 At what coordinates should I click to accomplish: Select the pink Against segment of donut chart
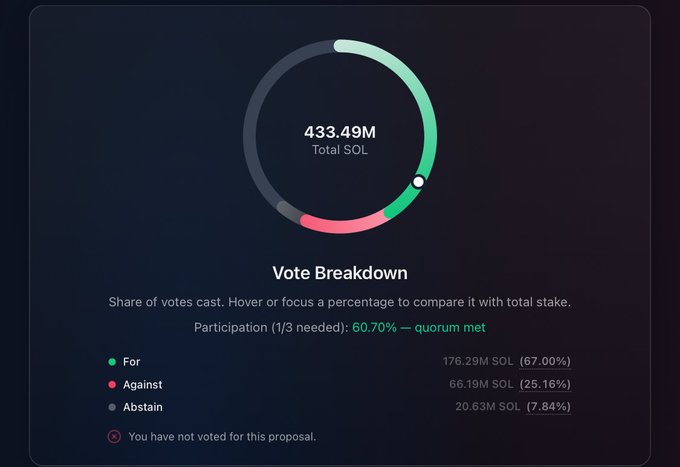point(343,226)
